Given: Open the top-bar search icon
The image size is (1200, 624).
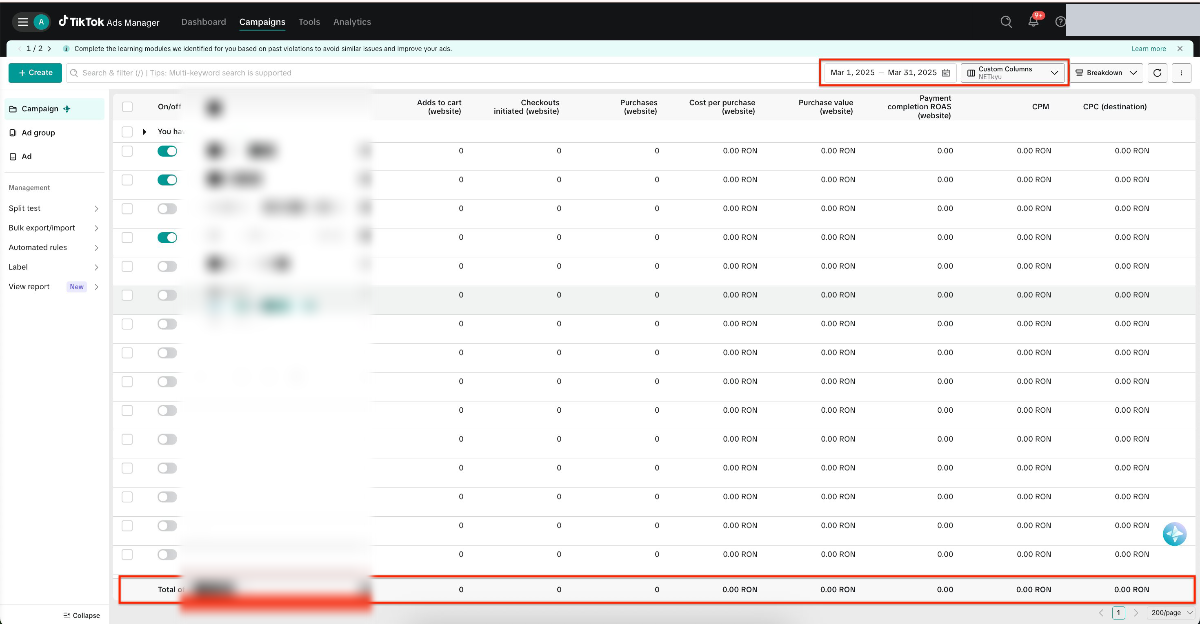Looking at the screenshot, I should [x=1006, y=22].
